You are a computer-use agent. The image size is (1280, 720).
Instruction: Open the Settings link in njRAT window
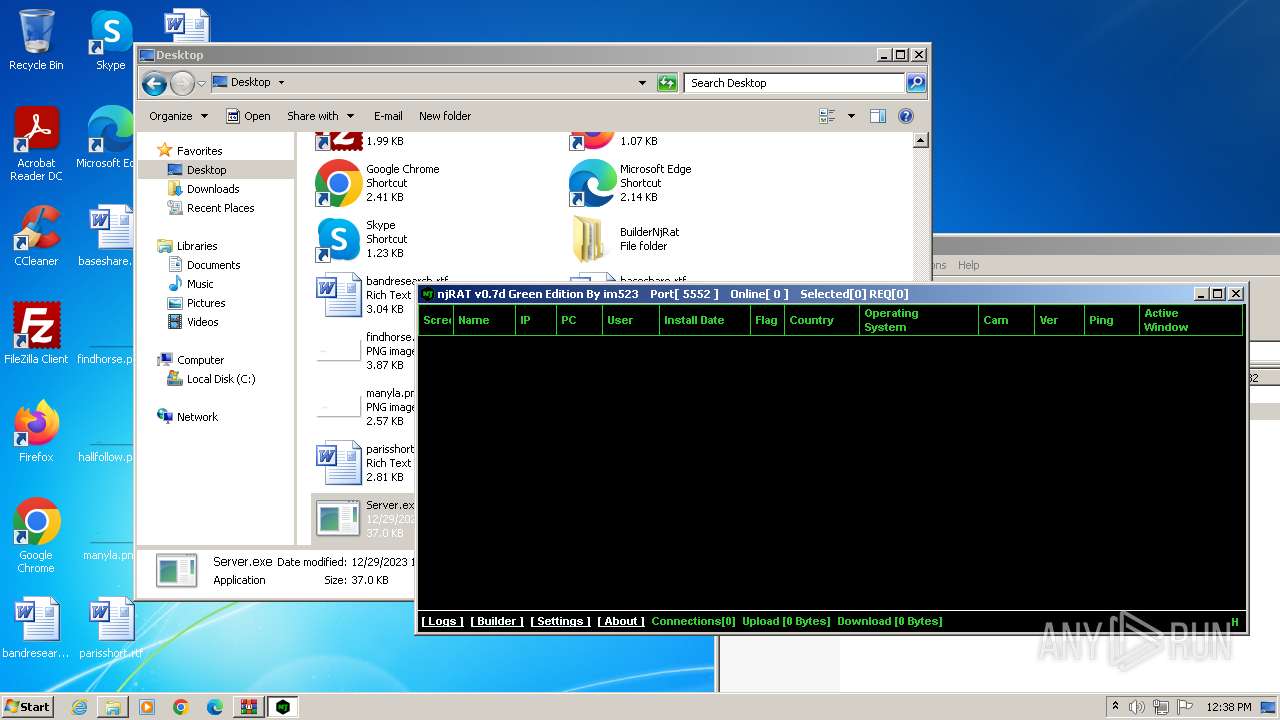tap(560, 622)
